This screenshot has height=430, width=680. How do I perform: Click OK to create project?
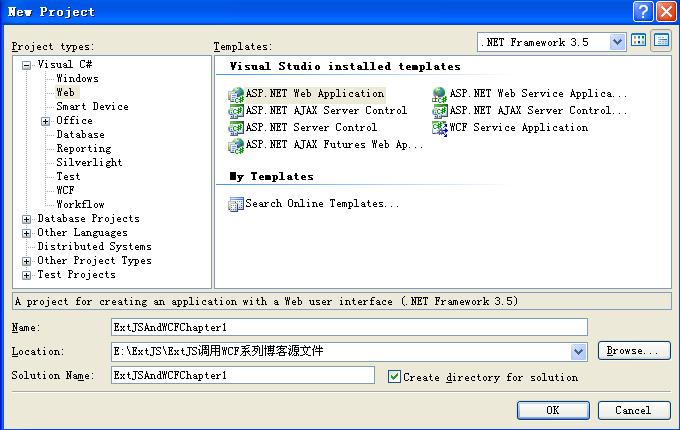[x=553, y=410]
